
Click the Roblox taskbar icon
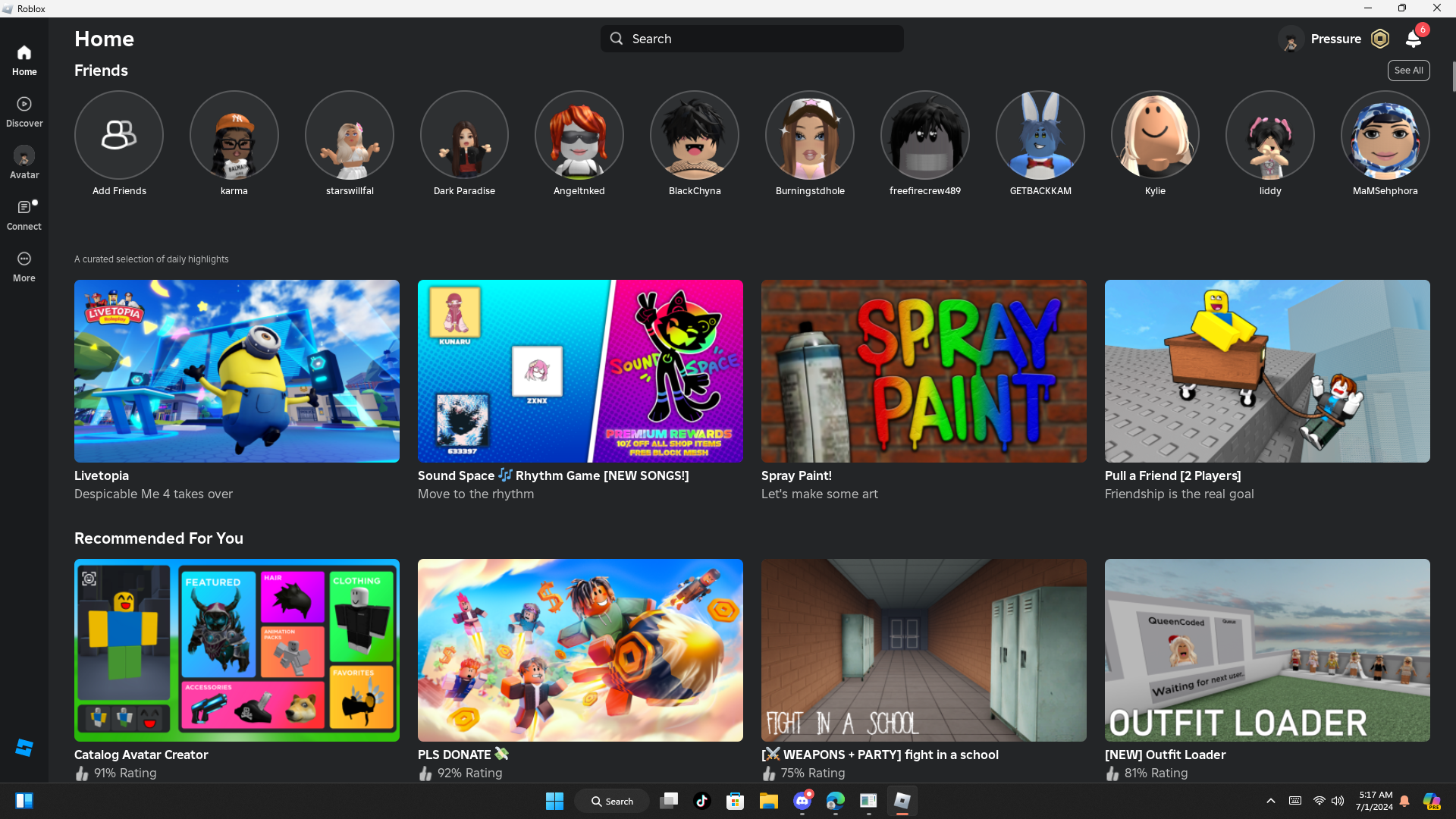[902, 801]
